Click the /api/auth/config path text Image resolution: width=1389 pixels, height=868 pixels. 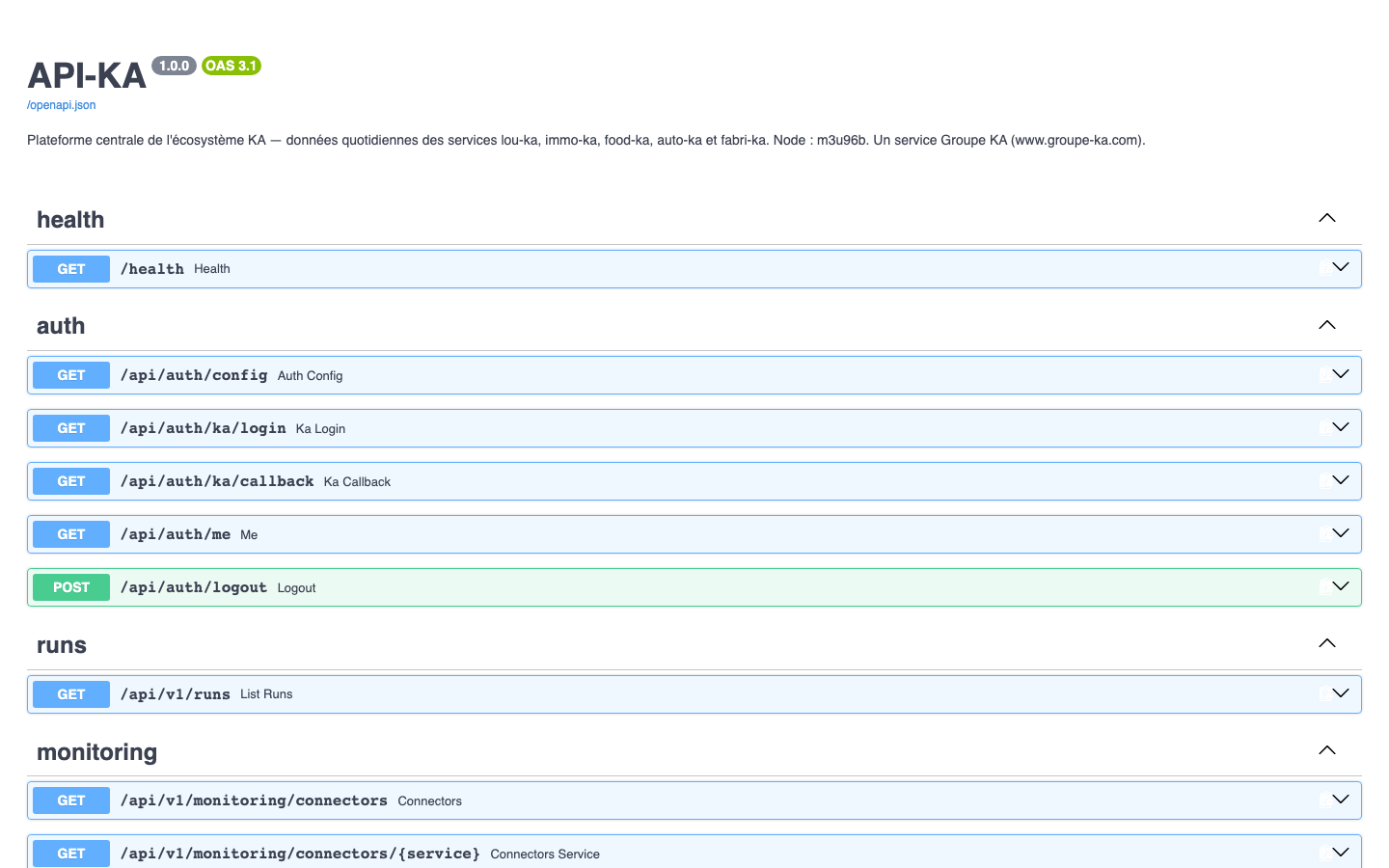coord(194,375)
